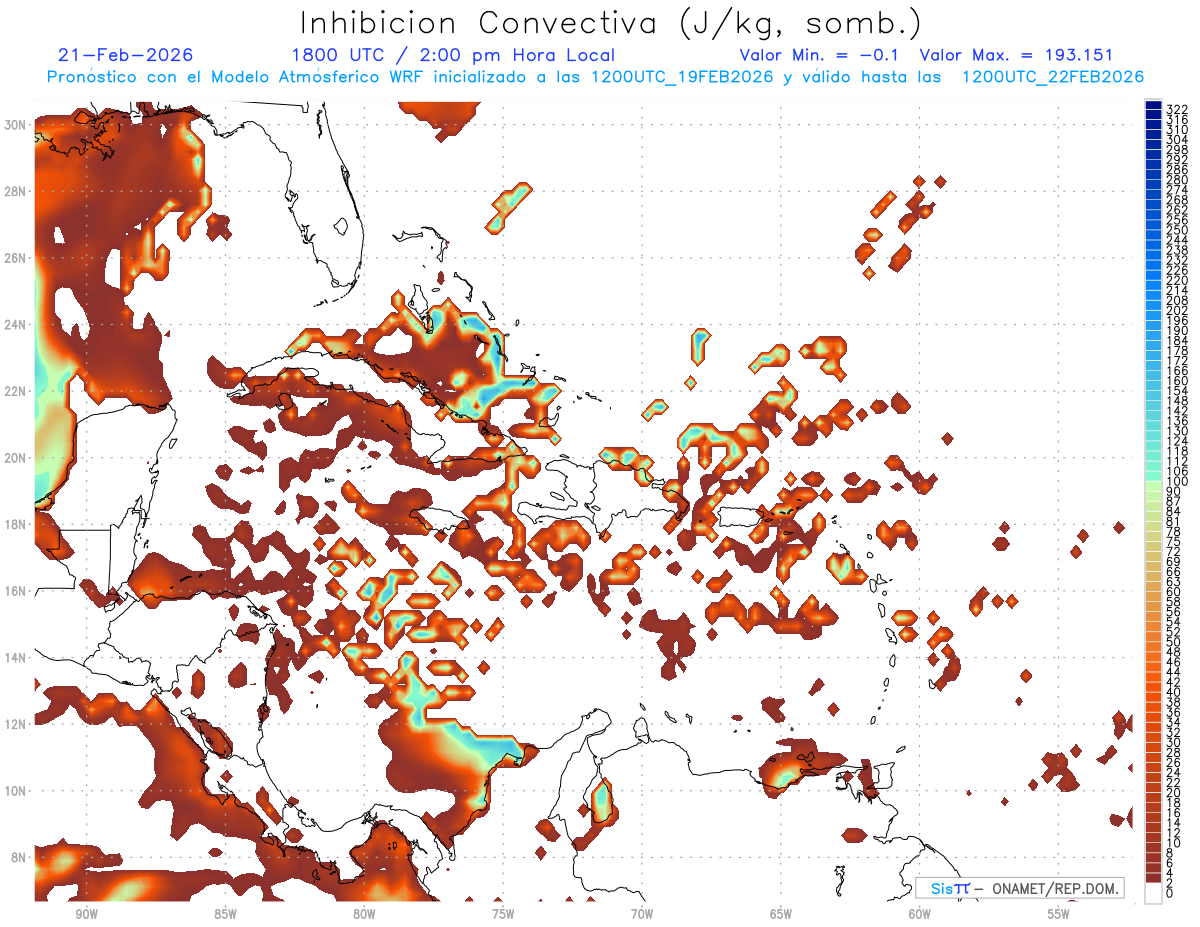
Task: Click the '0' value at the color scale bottom
Action: (x=1169, y=893)
